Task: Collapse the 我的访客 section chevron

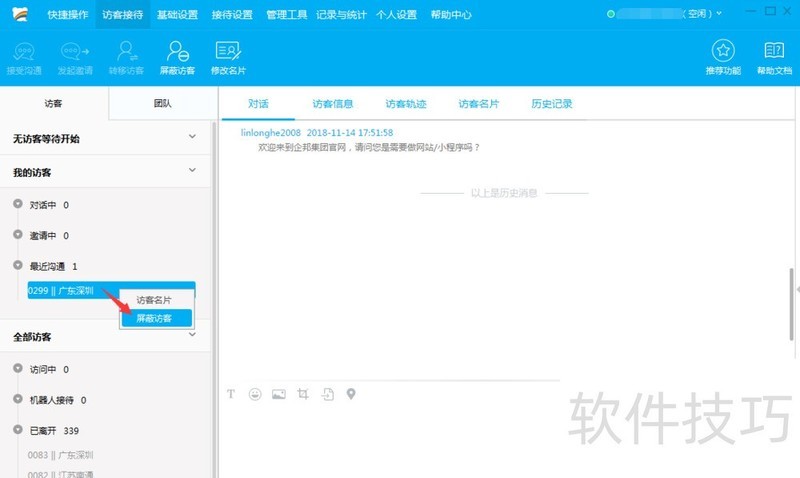Action: pyautogui.click(x=193, y=171)
